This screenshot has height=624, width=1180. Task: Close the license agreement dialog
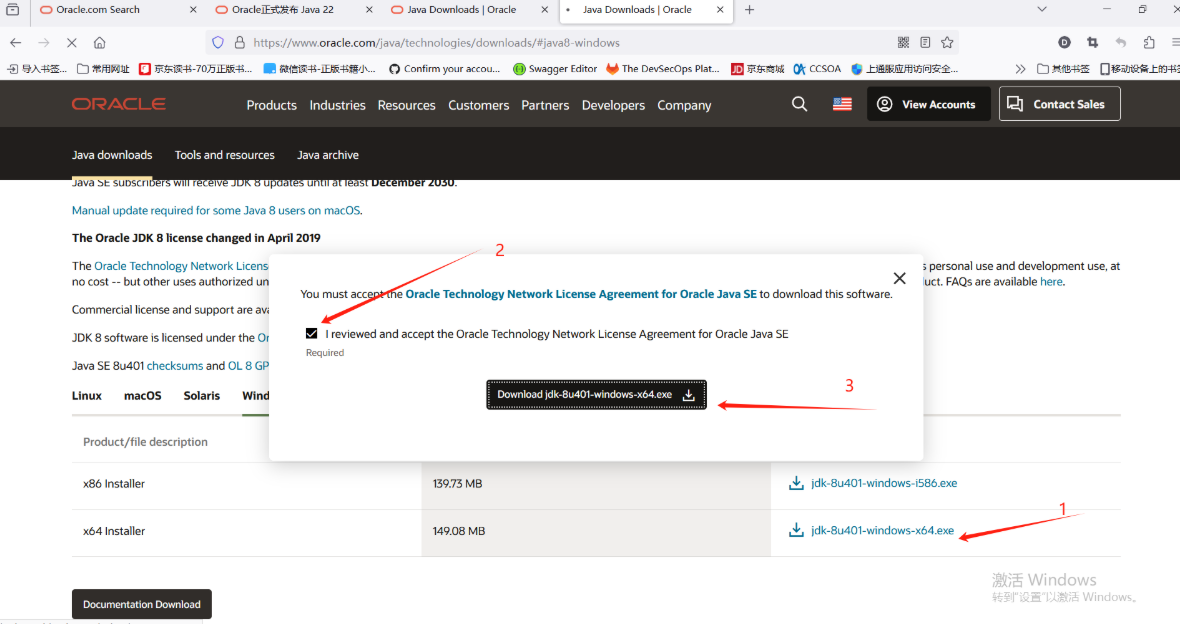899,279
